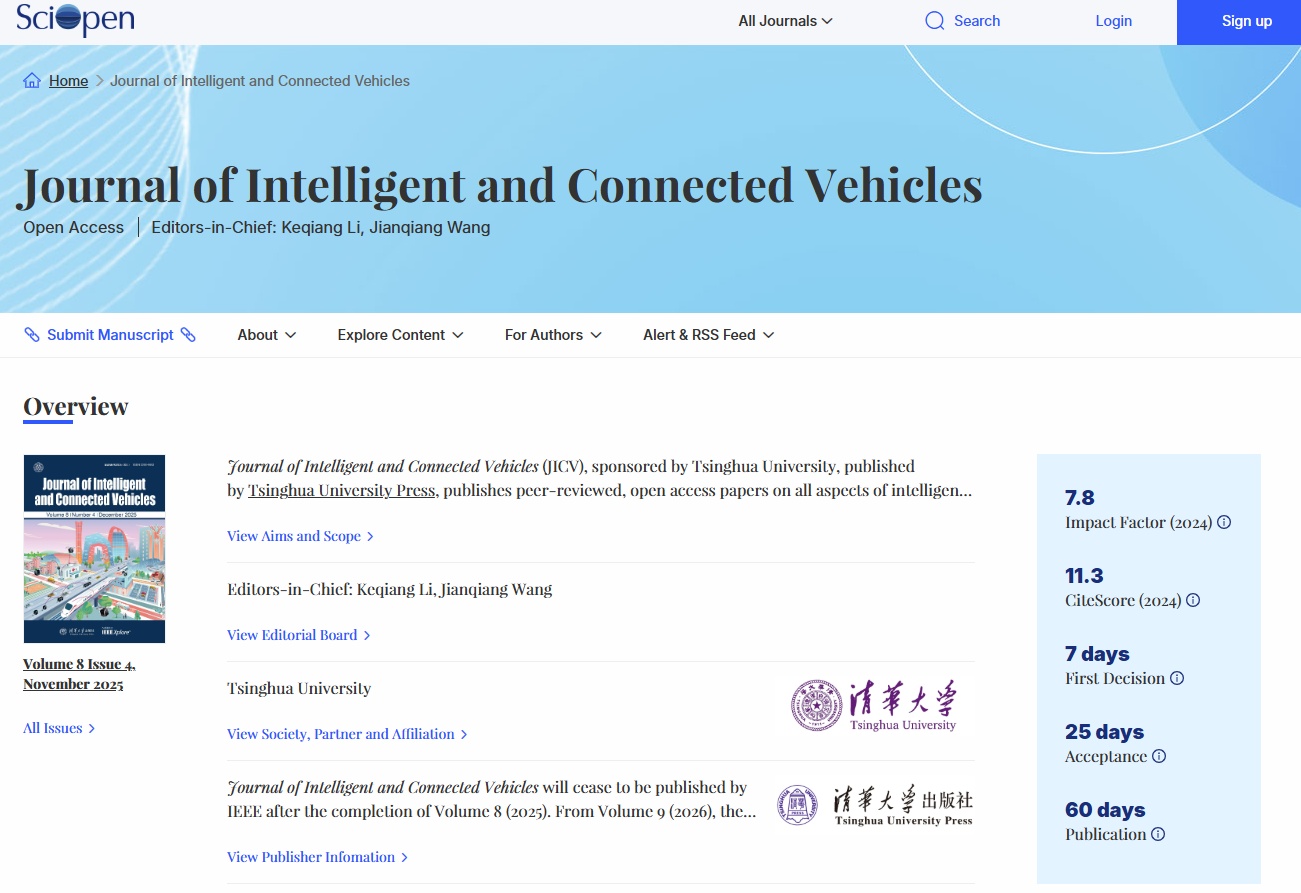1301x893 pixels.
Task: Click the SciOpen logo
Action: (75, 20)
